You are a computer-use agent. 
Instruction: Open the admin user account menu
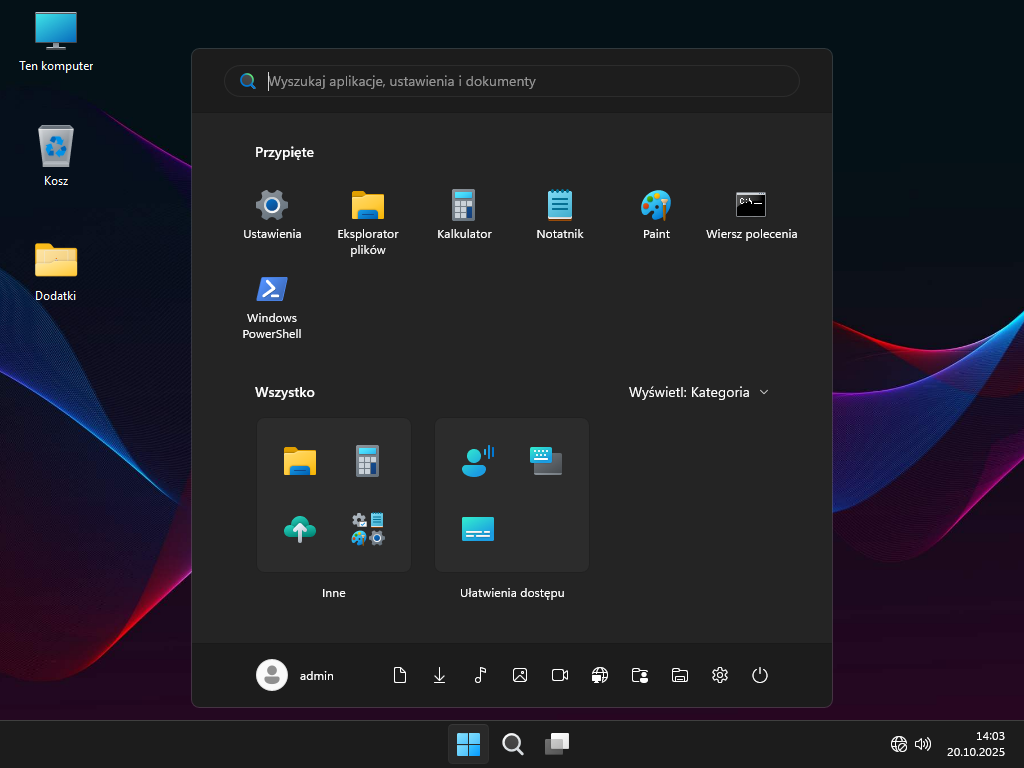[296, 675]
